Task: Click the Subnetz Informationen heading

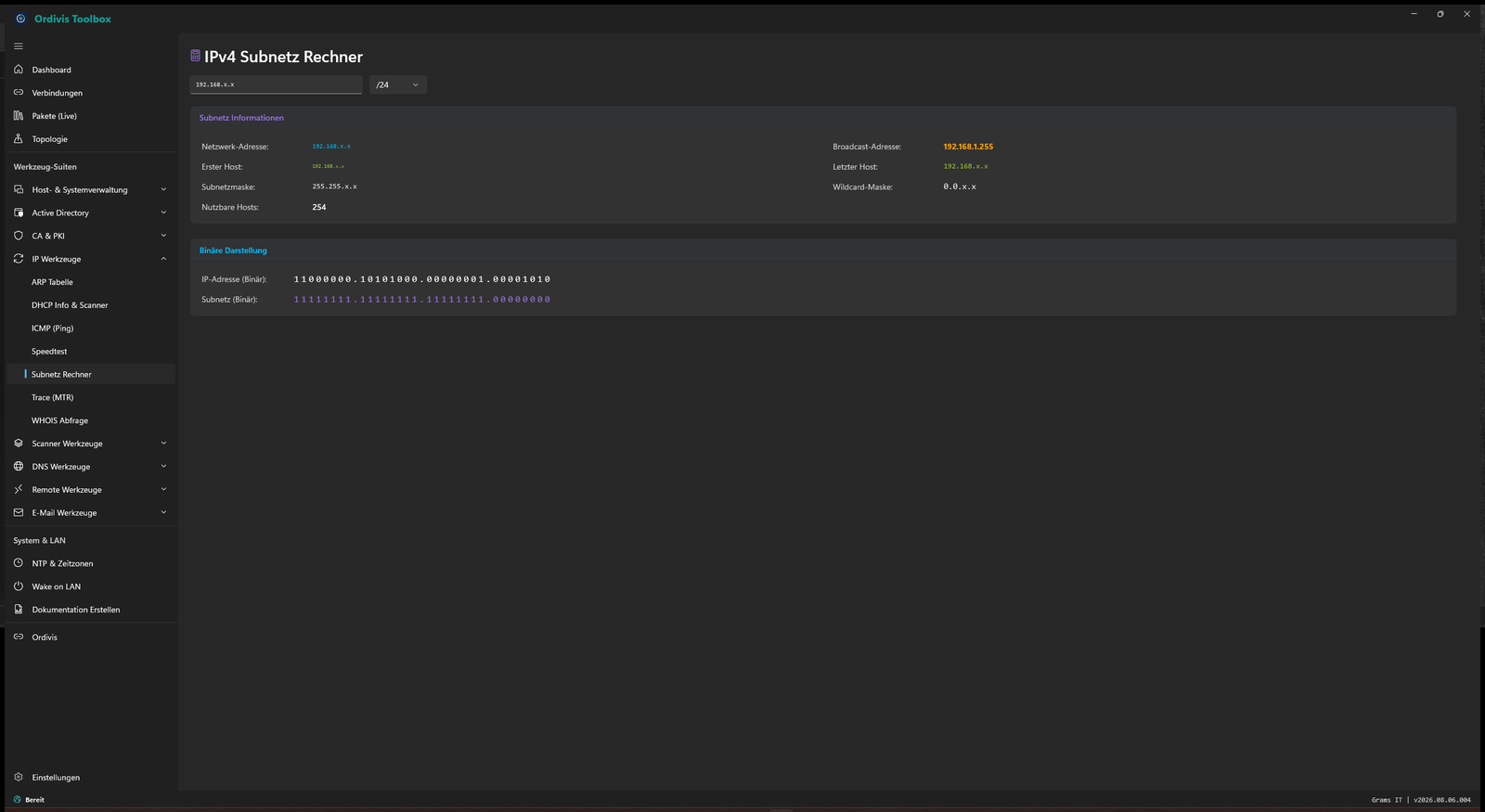Action: coord(241,118)
